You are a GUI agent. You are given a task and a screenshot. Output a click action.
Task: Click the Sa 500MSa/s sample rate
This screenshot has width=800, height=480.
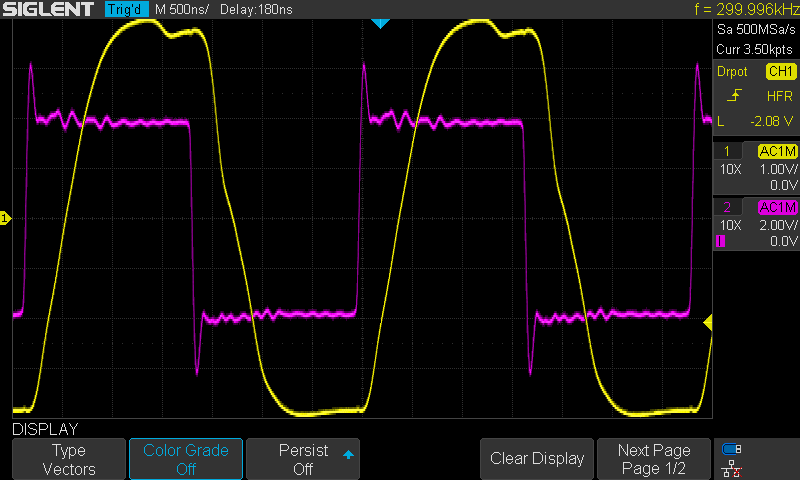(756, 29)
